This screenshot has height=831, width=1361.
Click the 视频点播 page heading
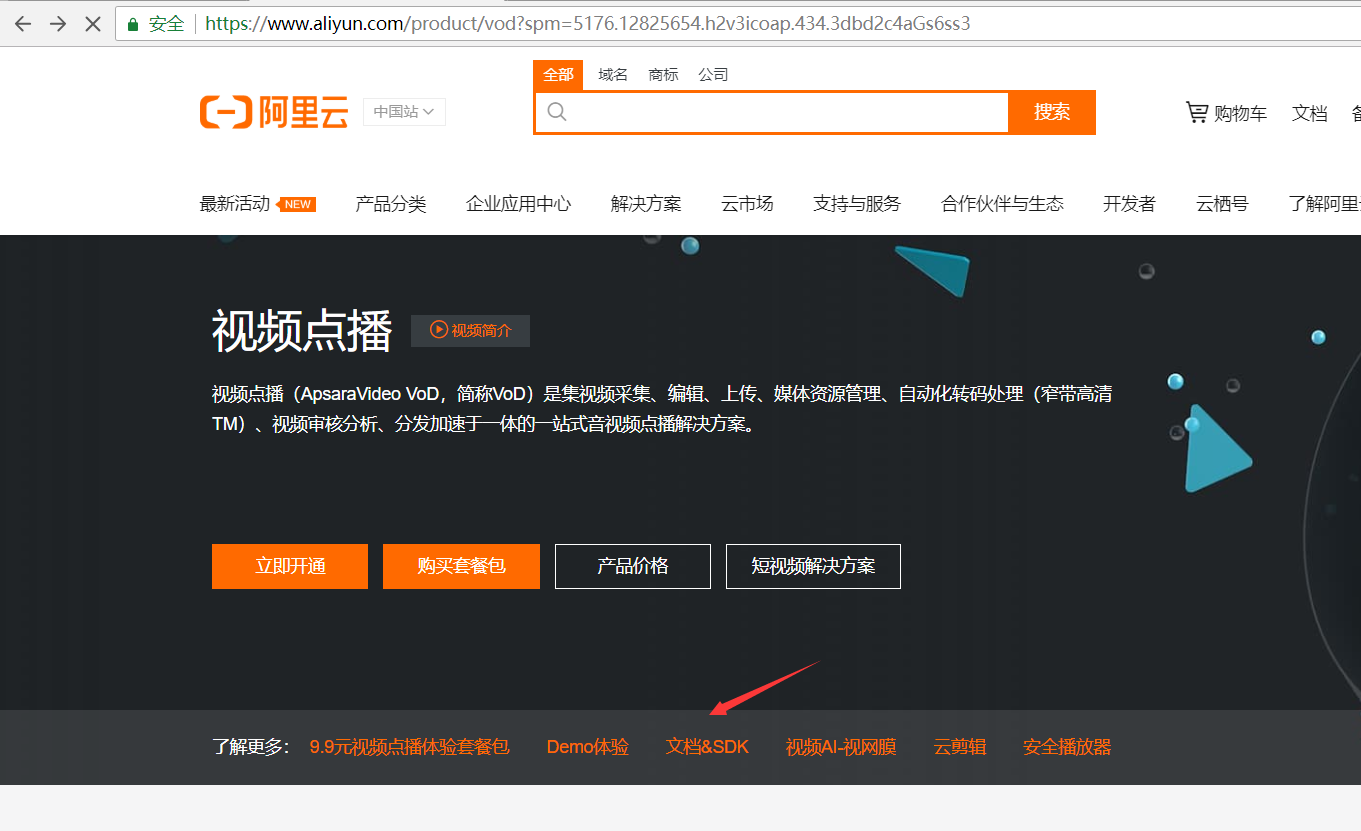(302, 331)
